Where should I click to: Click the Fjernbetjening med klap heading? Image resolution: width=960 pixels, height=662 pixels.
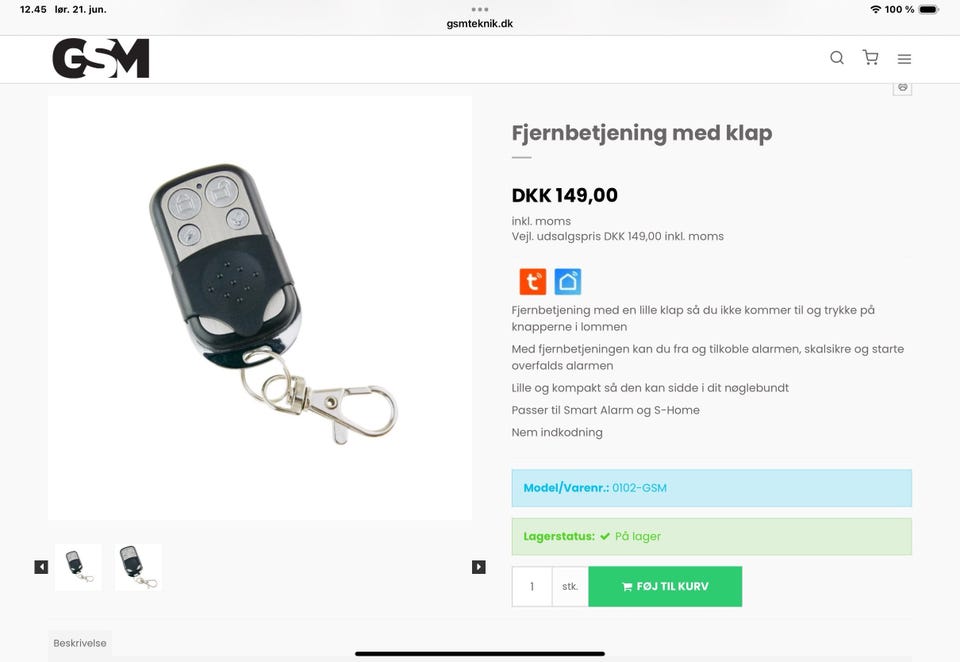tap(642, 133)
